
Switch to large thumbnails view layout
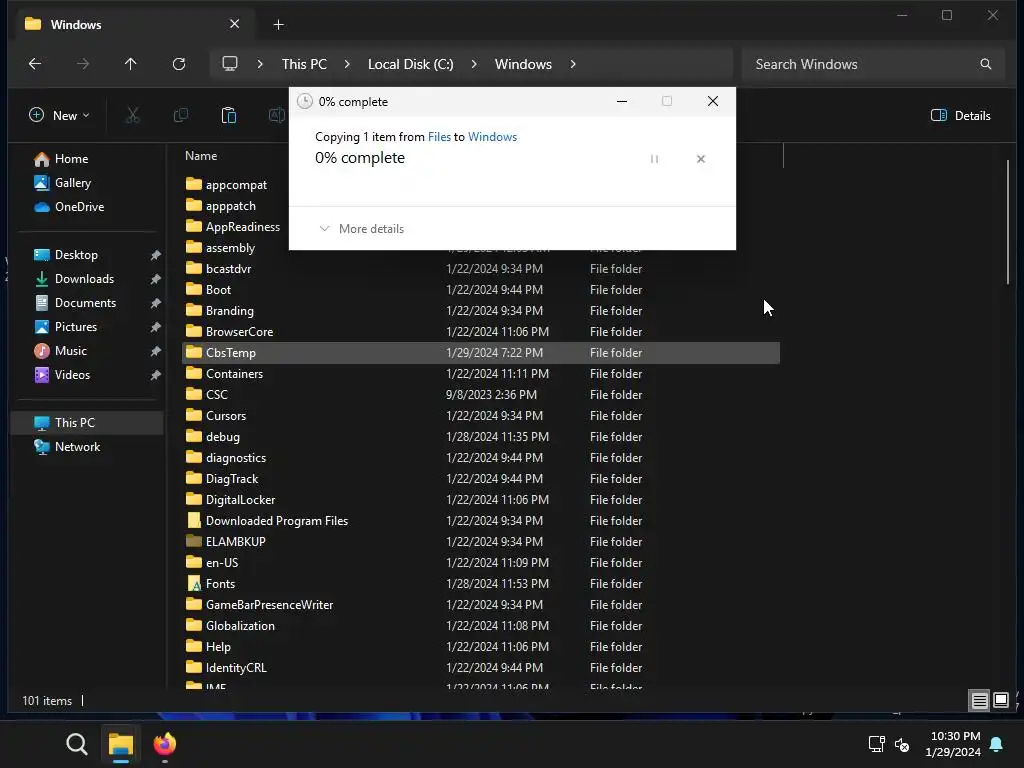[1000, 701]
